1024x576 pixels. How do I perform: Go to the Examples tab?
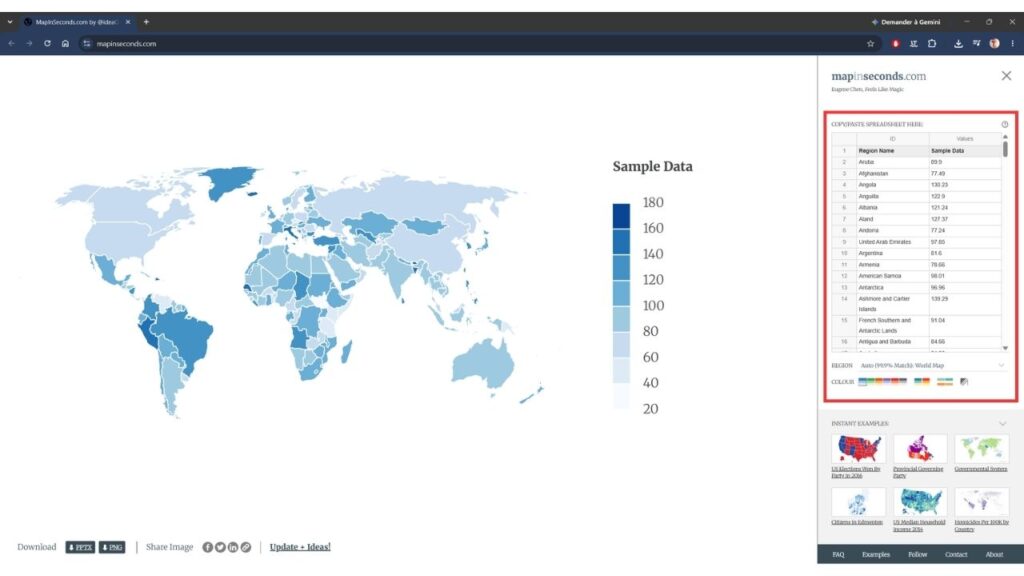click(876, 554)
